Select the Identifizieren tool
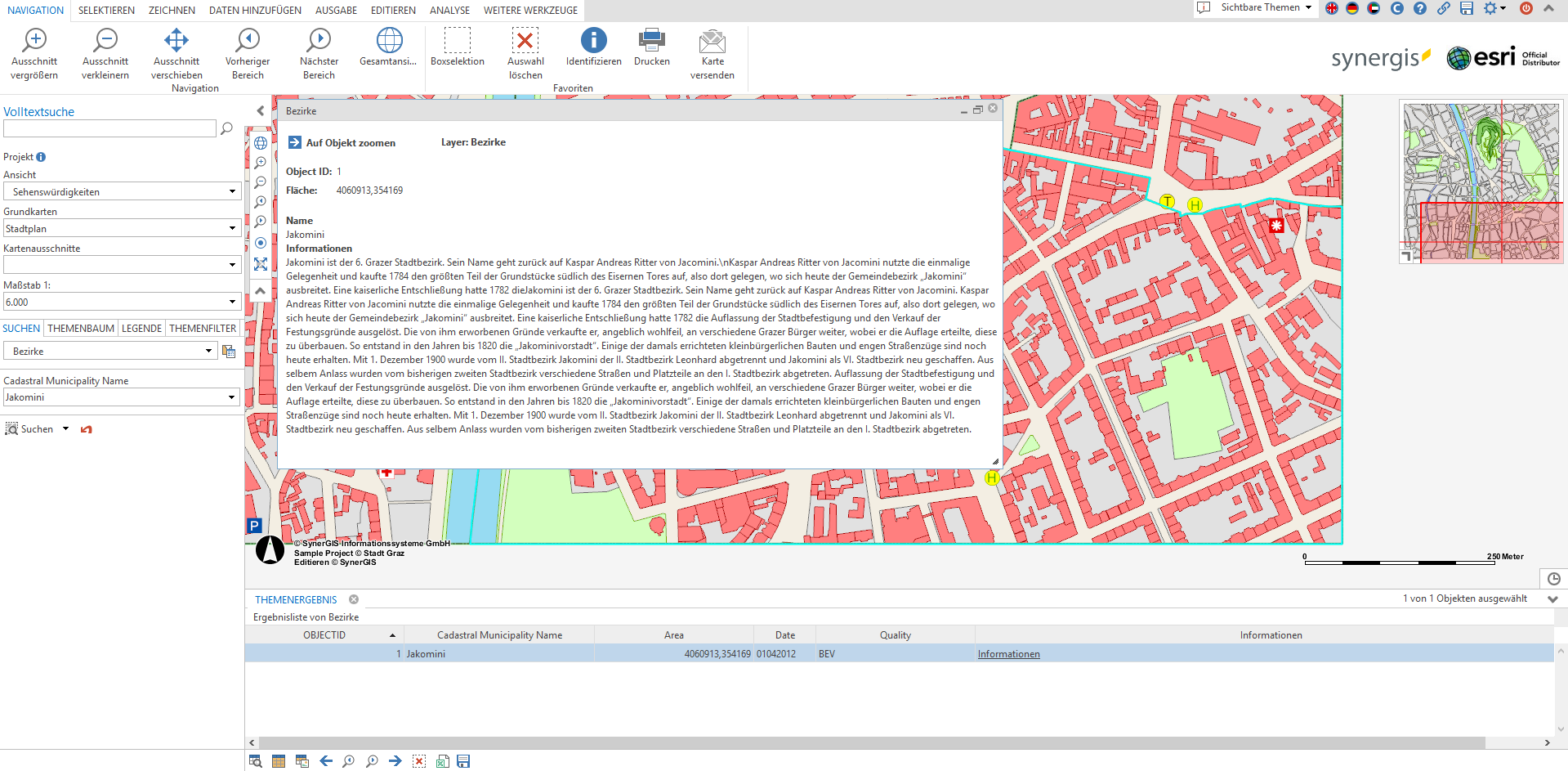Viewport: 1568px width, 771px height. [x=592, y=49]
